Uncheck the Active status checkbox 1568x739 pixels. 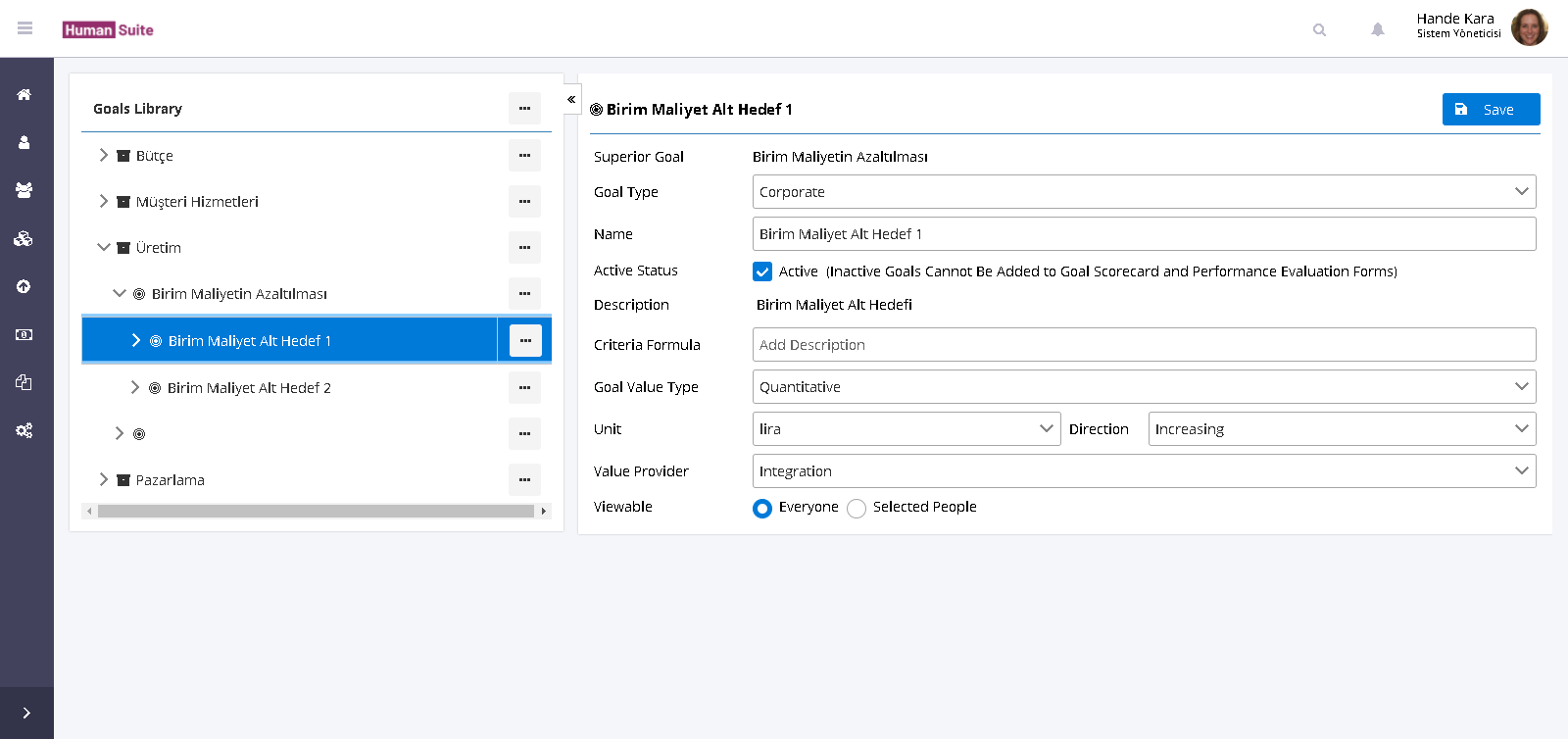(762, 271)
